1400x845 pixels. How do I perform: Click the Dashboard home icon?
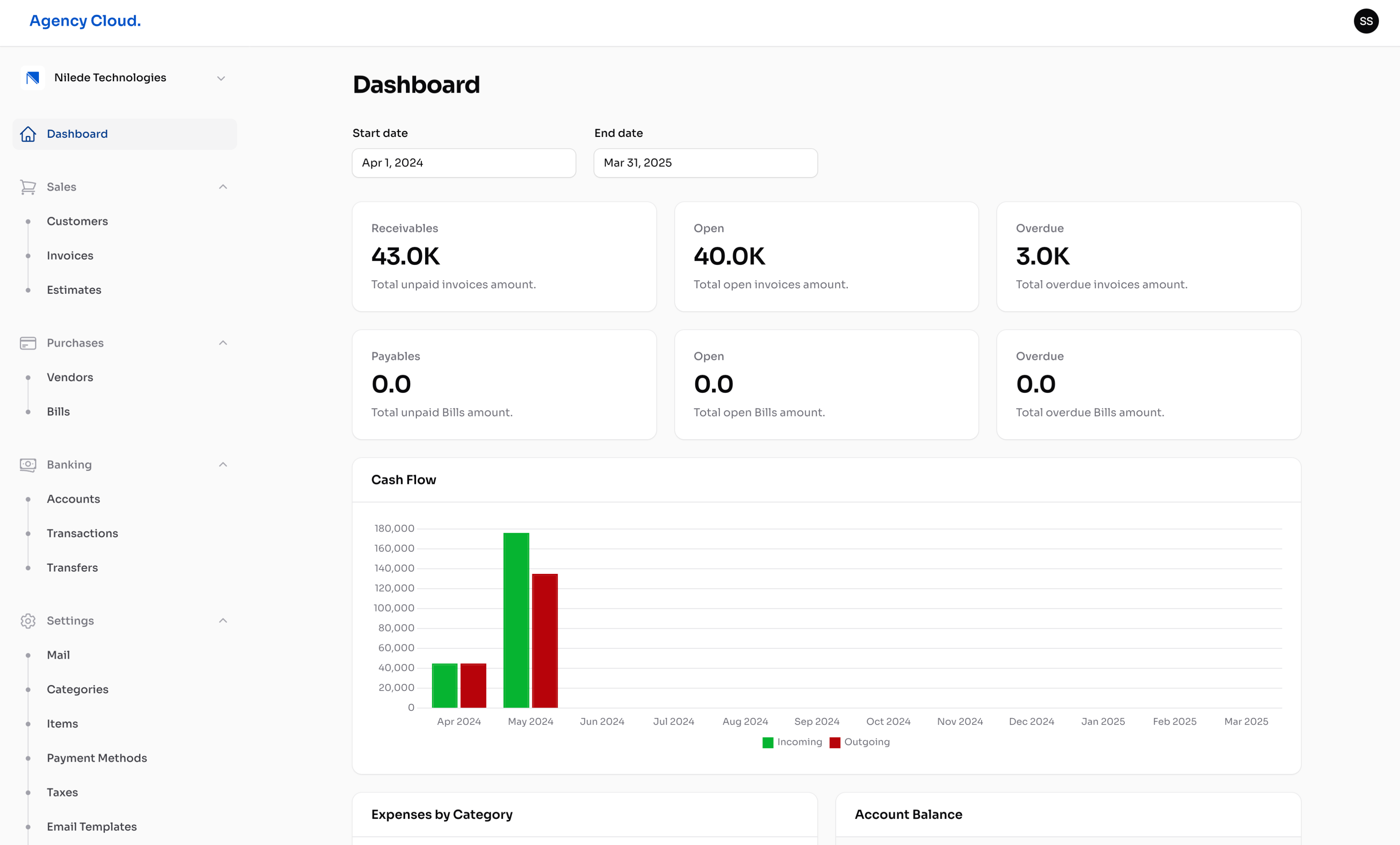(28, 134)
